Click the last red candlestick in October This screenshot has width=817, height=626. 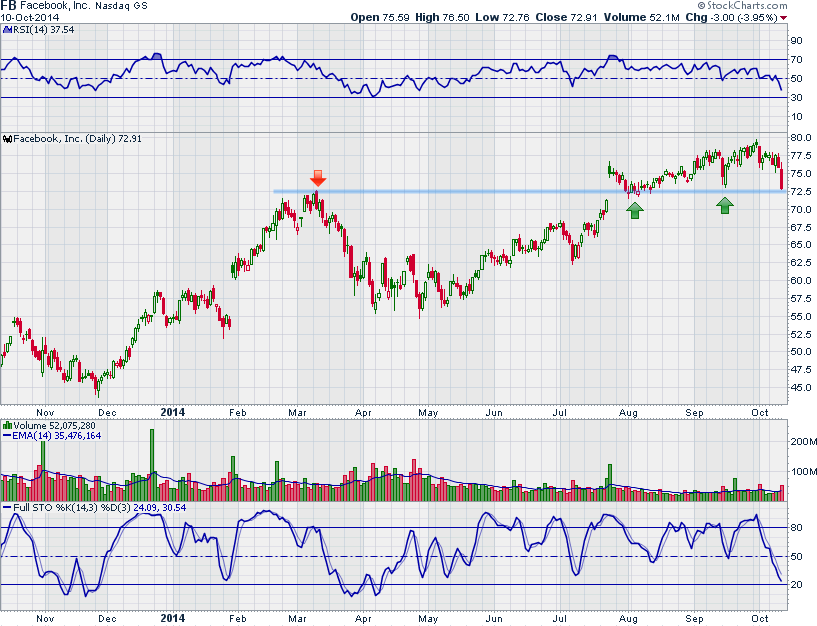[782, 176]
